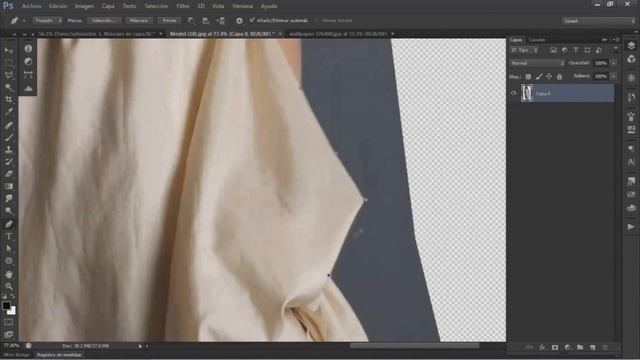640x360 pixels.
Task: Click the path arrangement icon
Action: coord(221,20)
